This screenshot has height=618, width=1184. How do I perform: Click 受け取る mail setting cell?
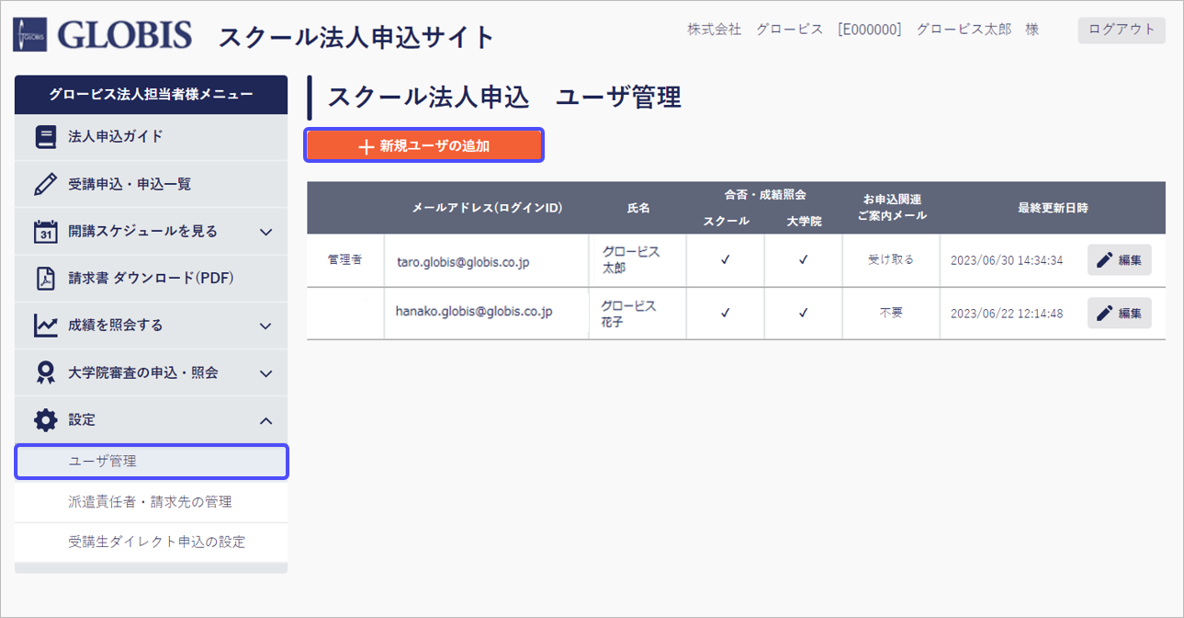click(890, 260)
